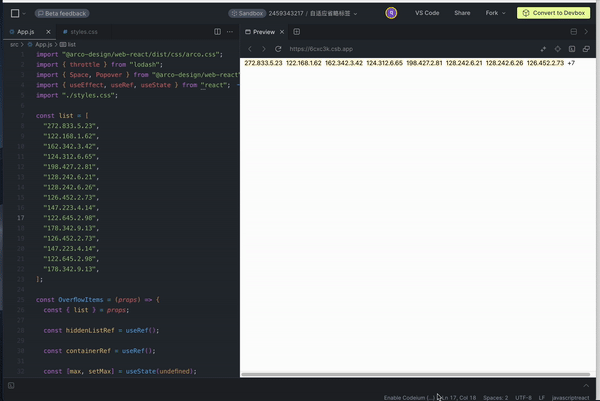Viewport: 600px width, 401px height.
Task: Expand the main menu dropdown arrow
Action: pyautogui.click(x=24, y=14)
